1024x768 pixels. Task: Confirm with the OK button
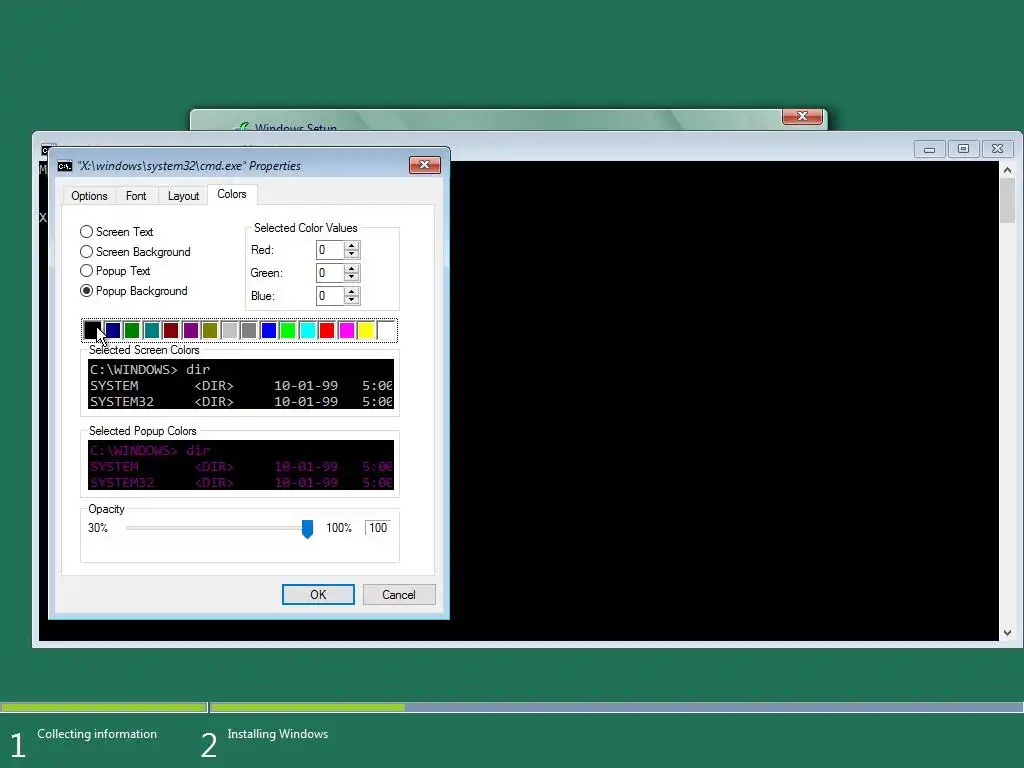coord(318,594)
